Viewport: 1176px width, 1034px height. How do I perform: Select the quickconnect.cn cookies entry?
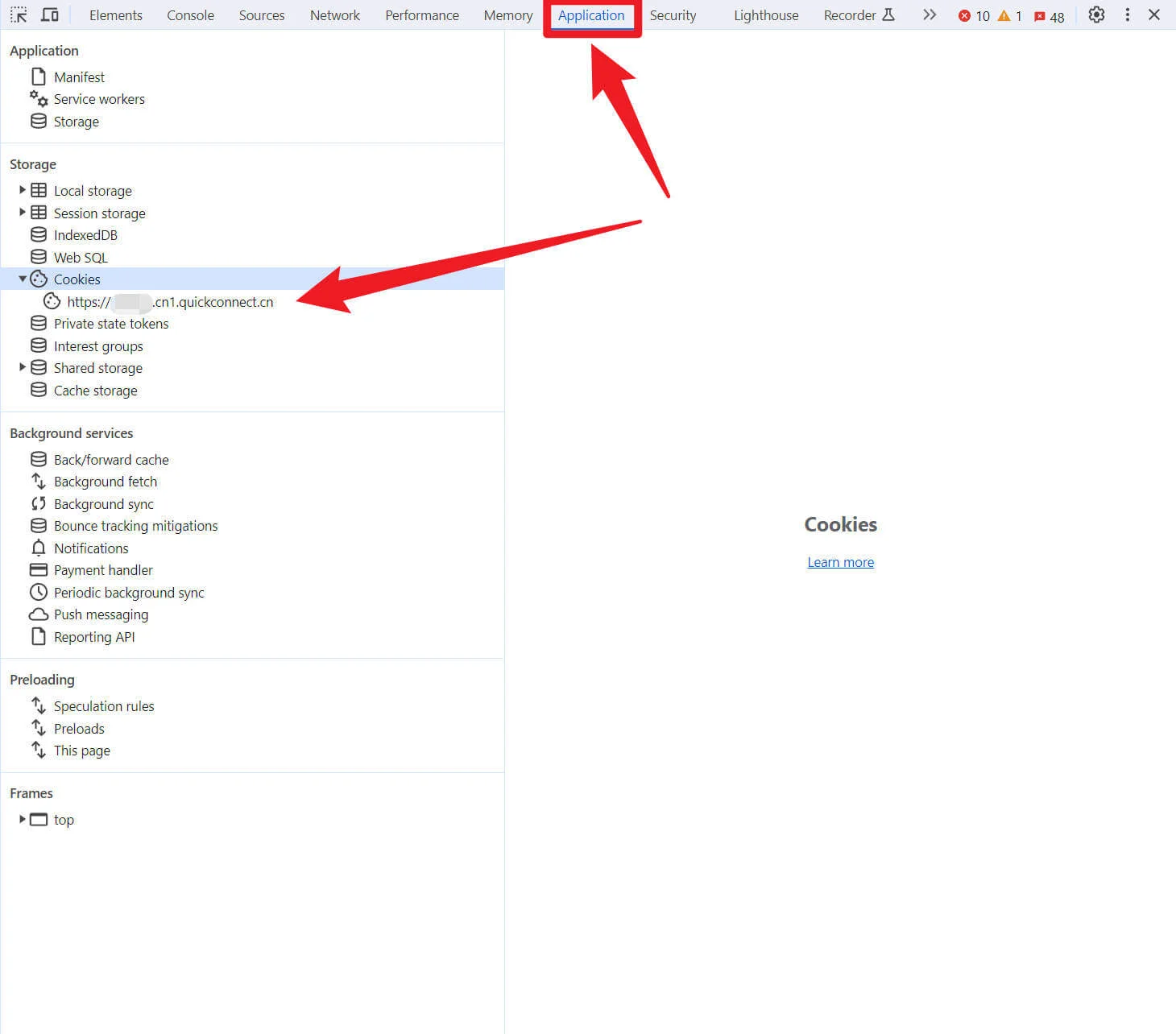170,302
